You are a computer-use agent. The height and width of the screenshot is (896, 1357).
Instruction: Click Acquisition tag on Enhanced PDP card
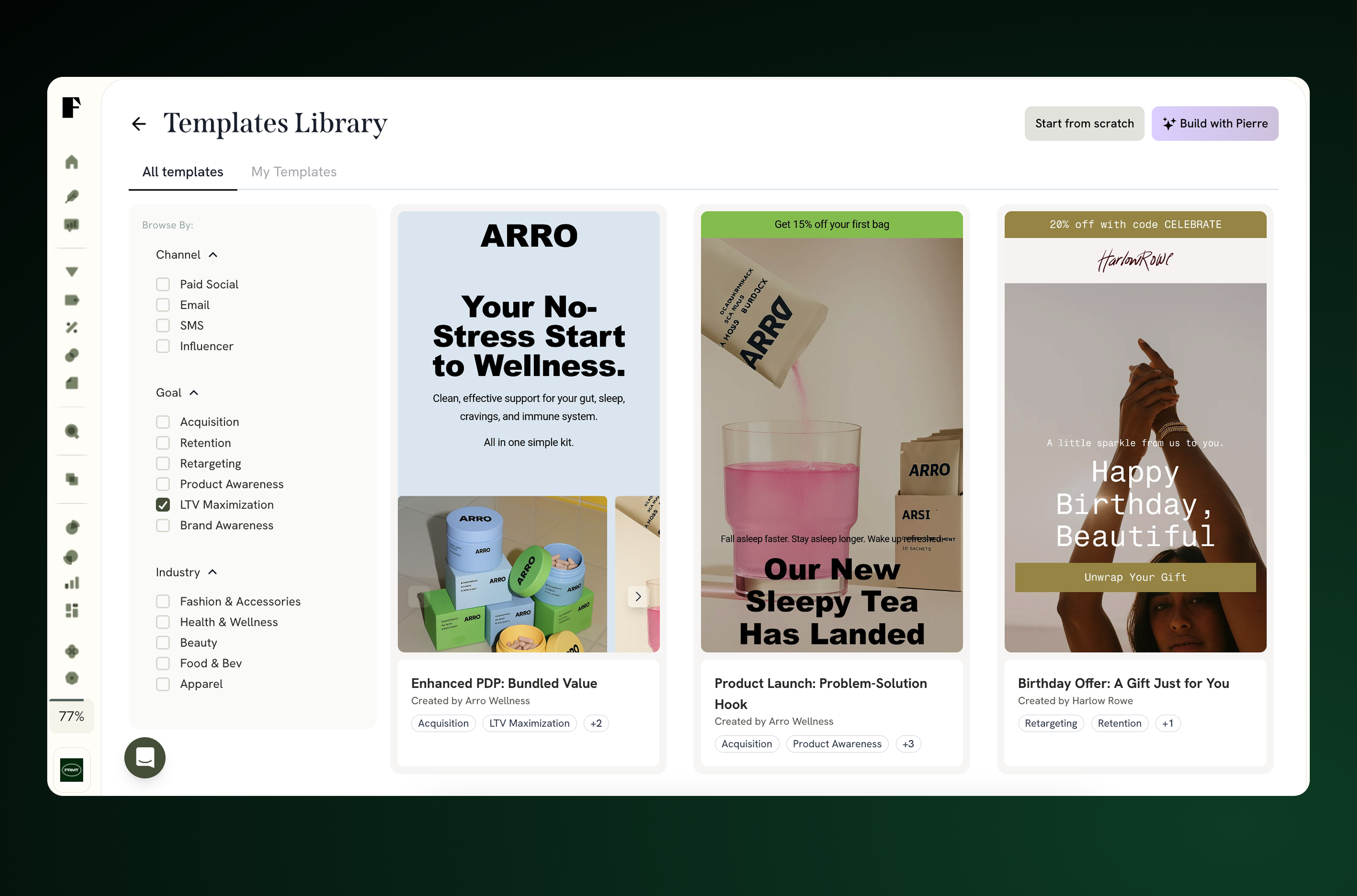click(443, 723)
